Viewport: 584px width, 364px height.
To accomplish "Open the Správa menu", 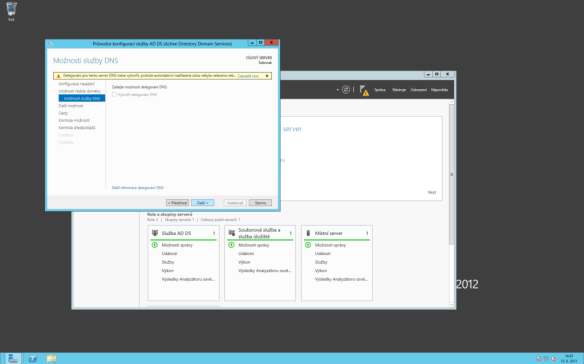I will tap(380, 90).
